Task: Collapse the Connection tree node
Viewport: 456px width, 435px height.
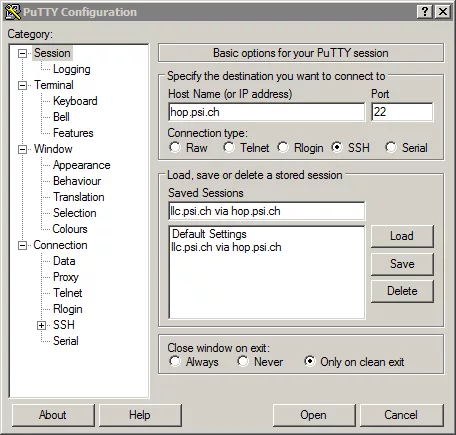Action: [x=22, y=246]
